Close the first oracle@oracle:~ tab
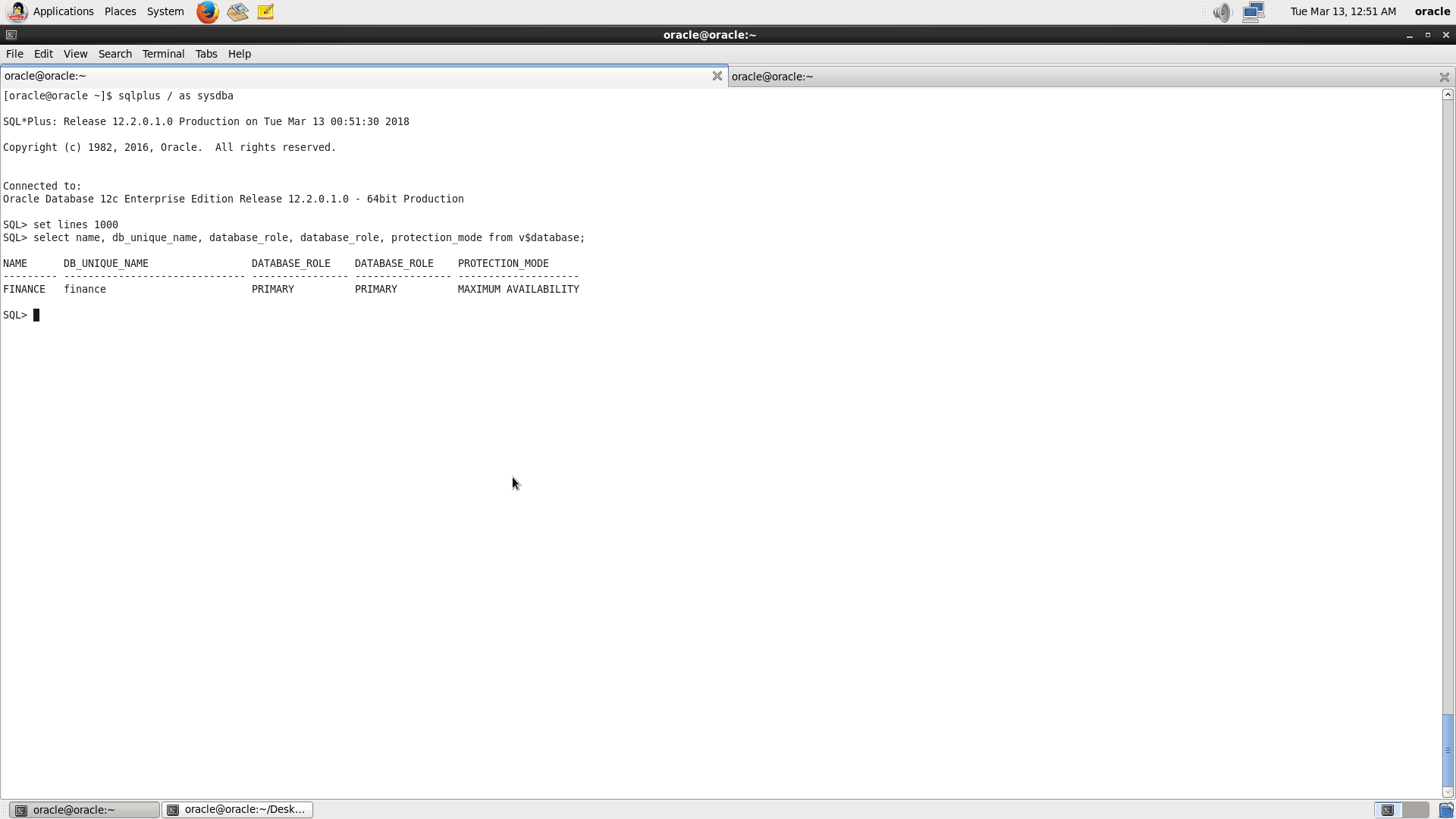Screen dimensions: 1456x819 coord(717,76)
